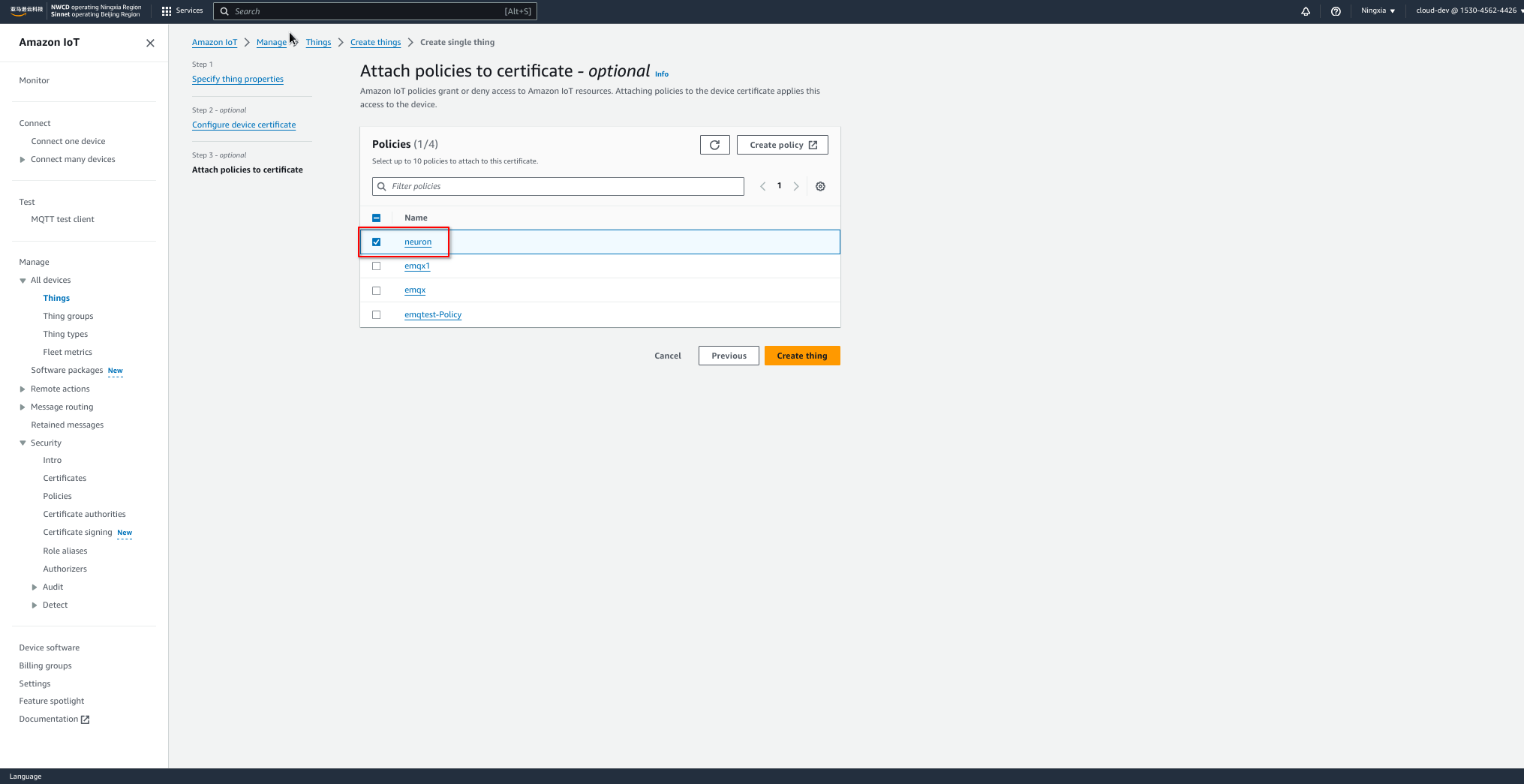Check the emqx1 policy checkbox
Screen dimensions: 1524x784
[x=376, y=266]
